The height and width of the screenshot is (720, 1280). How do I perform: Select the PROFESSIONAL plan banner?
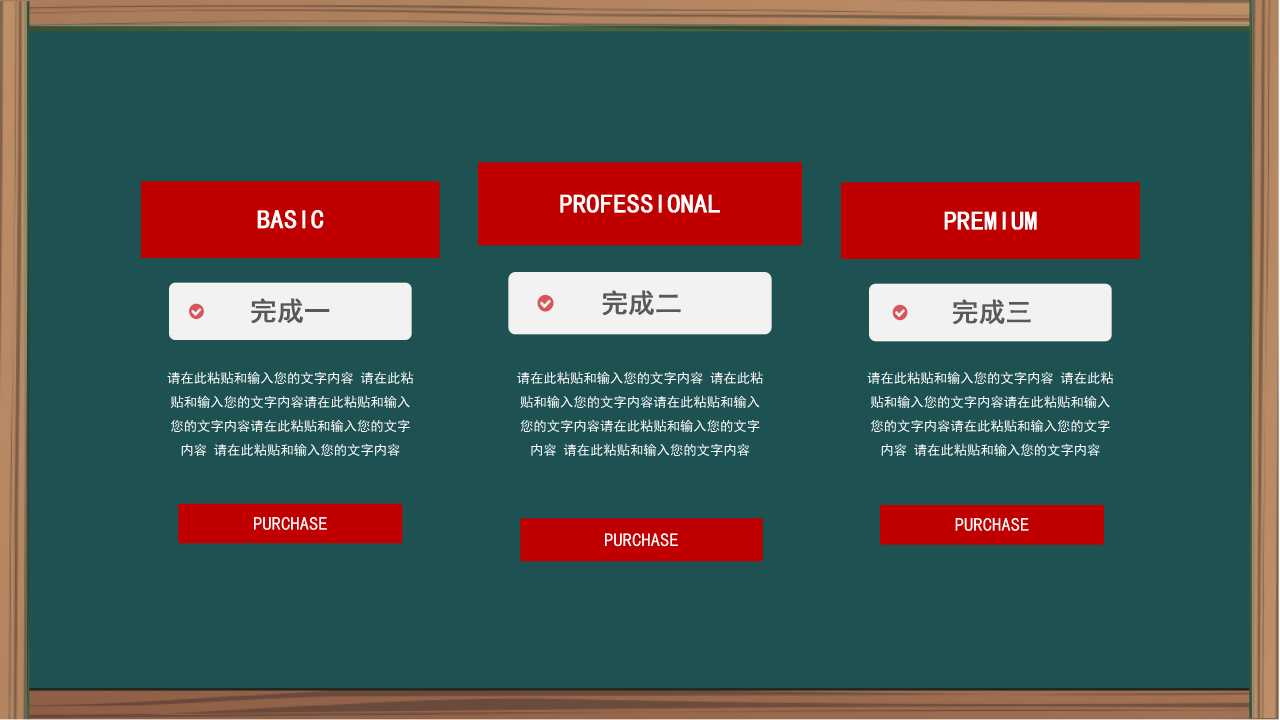(640, 204)
